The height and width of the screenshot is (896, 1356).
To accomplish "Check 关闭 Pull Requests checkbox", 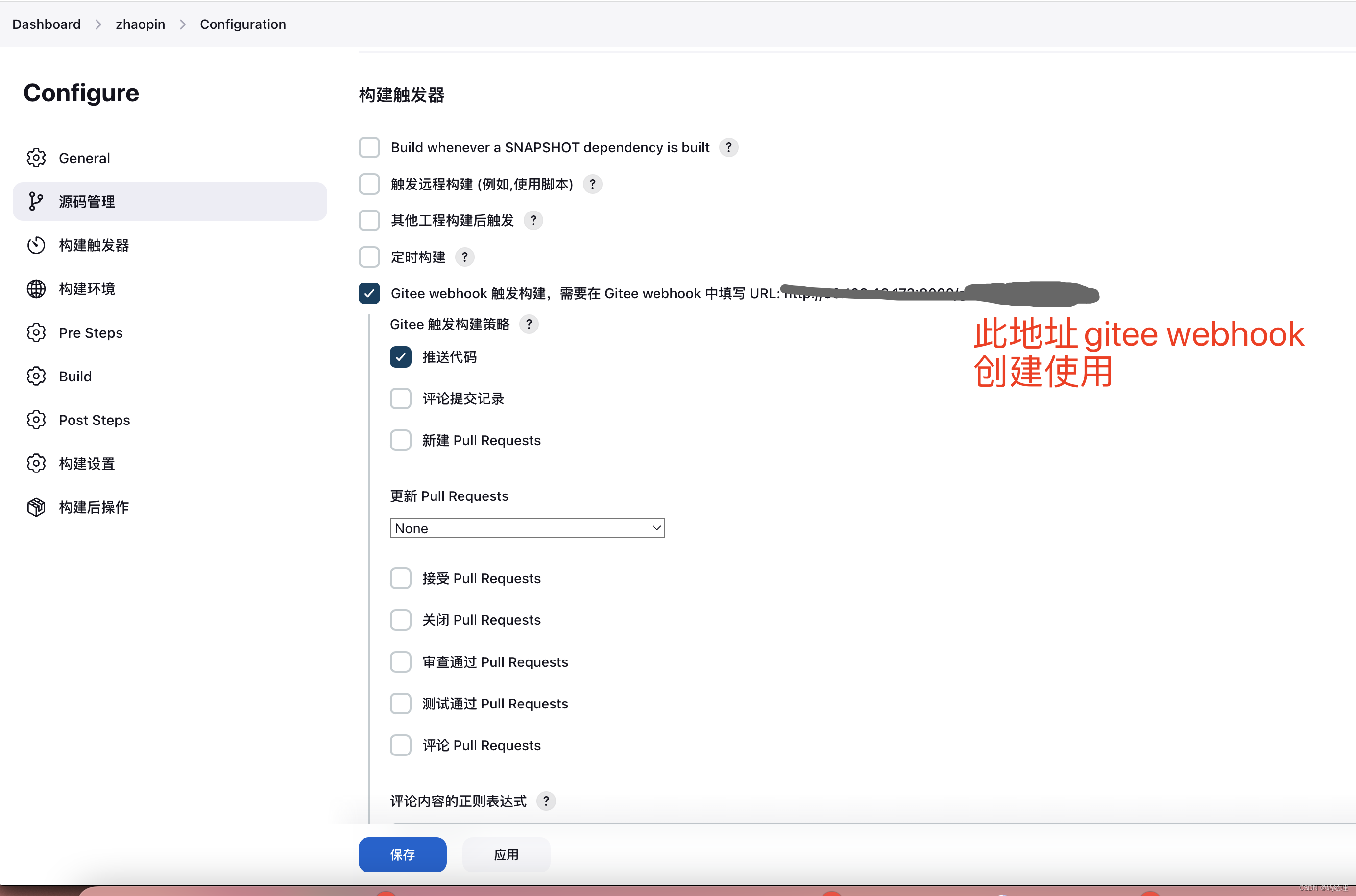I will tap(401, 619).
